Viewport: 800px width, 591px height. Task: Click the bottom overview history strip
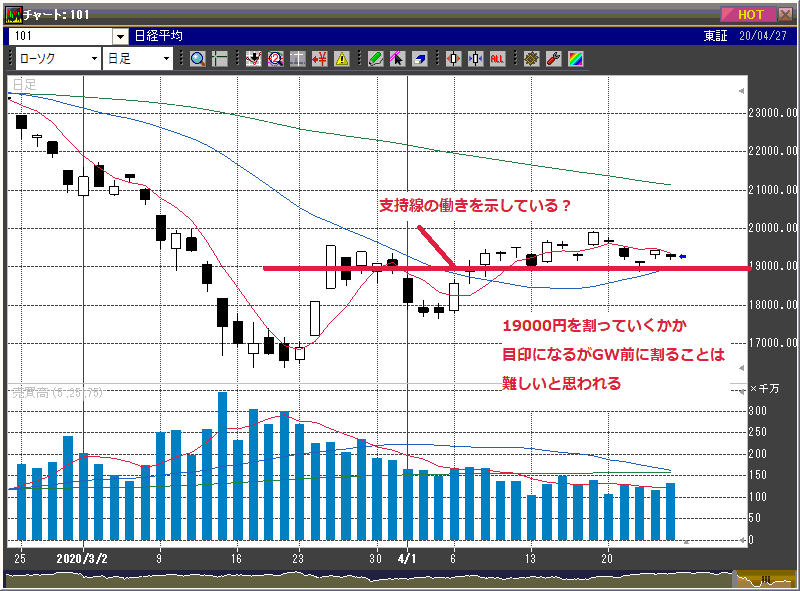(369, 579)
